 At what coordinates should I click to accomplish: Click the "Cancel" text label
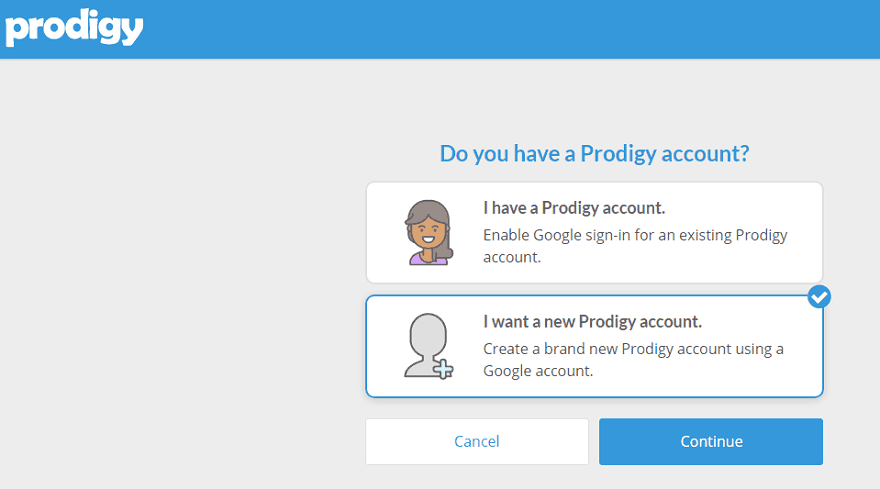coord(477,442)
